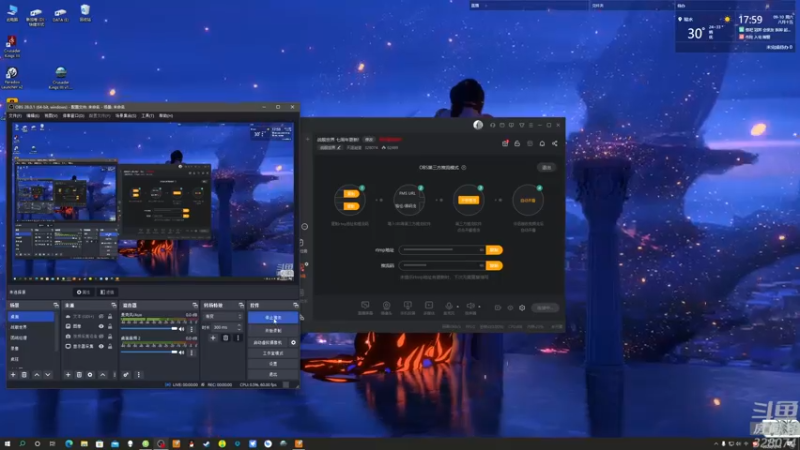
Task: Click the source Filters button in OBS
Action: coord(108,292)
